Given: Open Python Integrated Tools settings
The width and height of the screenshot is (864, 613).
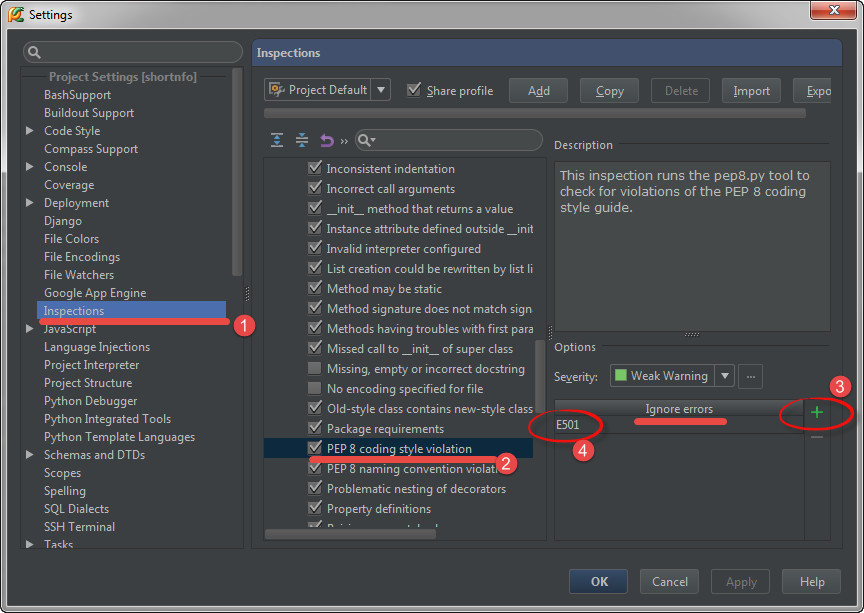Looking at the screenshot, I should click(107, 419).
